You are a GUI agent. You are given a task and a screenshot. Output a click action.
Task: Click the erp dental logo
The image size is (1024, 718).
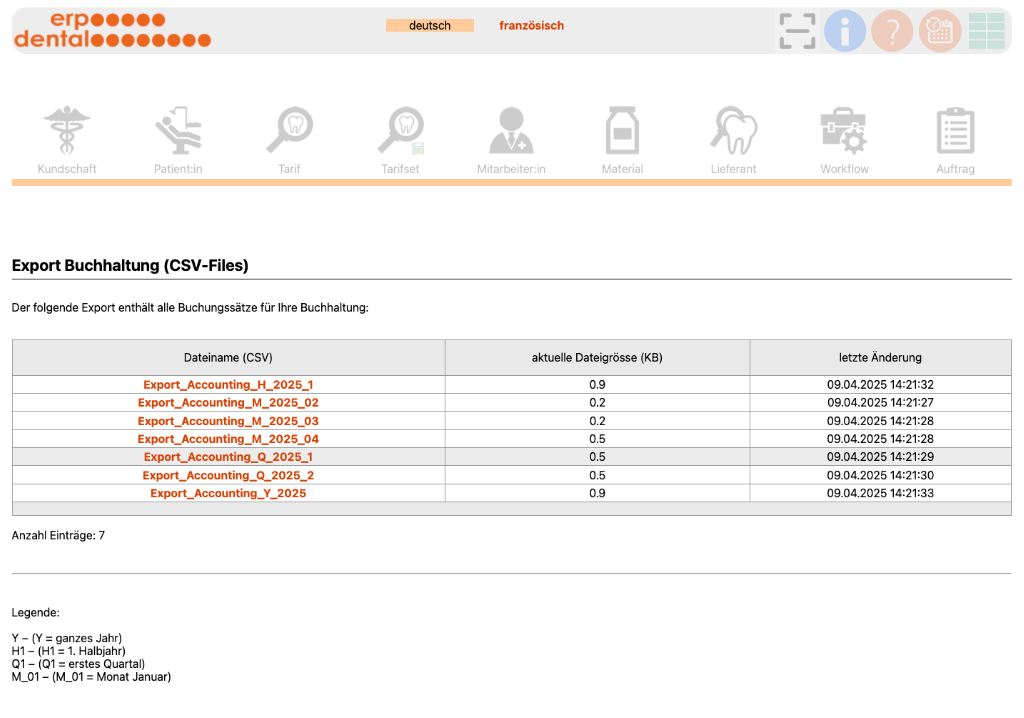click(112, 30)
